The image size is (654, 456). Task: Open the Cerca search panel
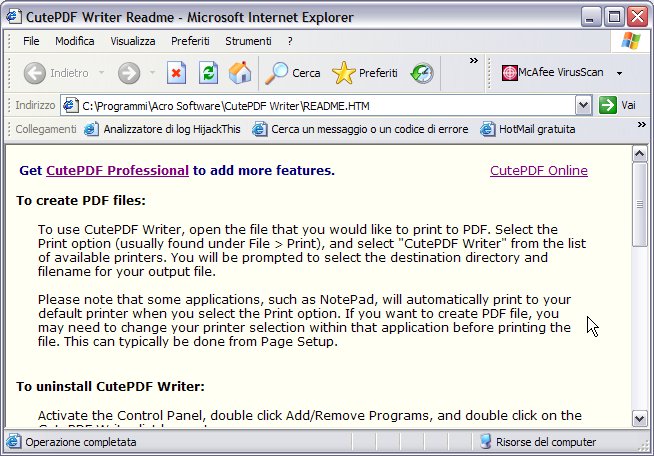coord(292,73)
